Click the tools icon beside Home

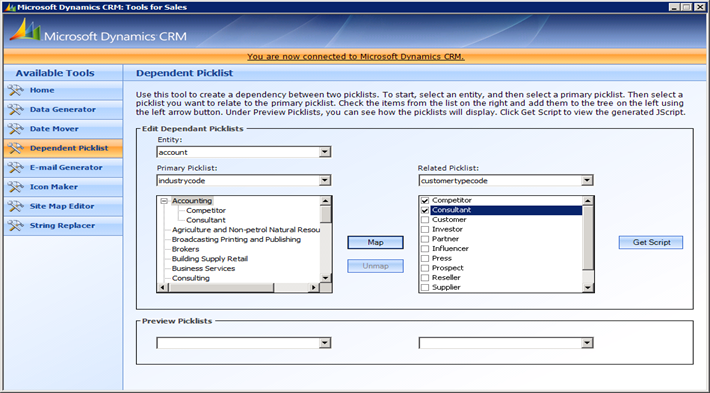[15, 90]
